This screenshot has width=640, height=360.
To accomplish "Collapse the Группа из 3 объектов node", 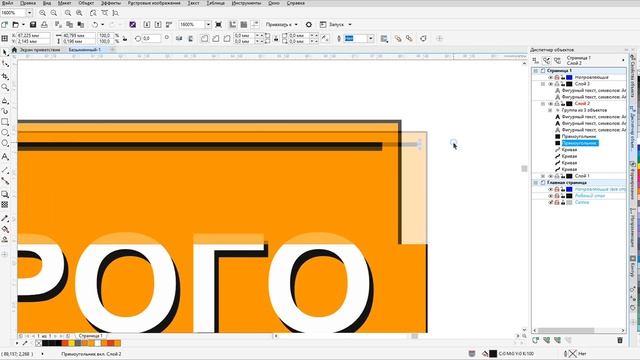I will click(x=550, y=110).
